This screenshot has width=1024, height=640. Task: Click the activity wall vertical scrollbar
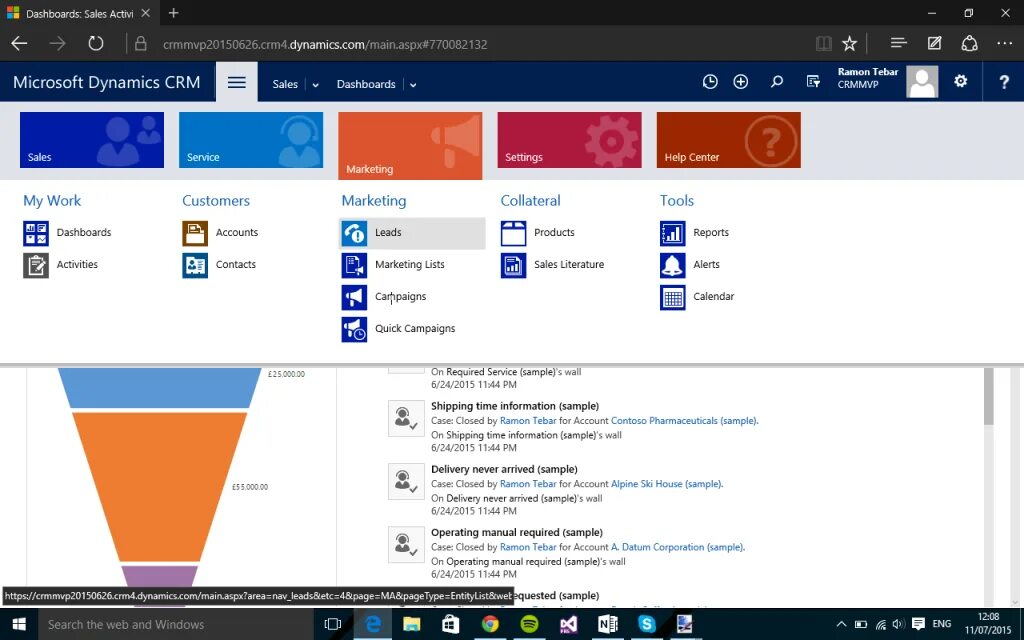[x=988, y=395]
